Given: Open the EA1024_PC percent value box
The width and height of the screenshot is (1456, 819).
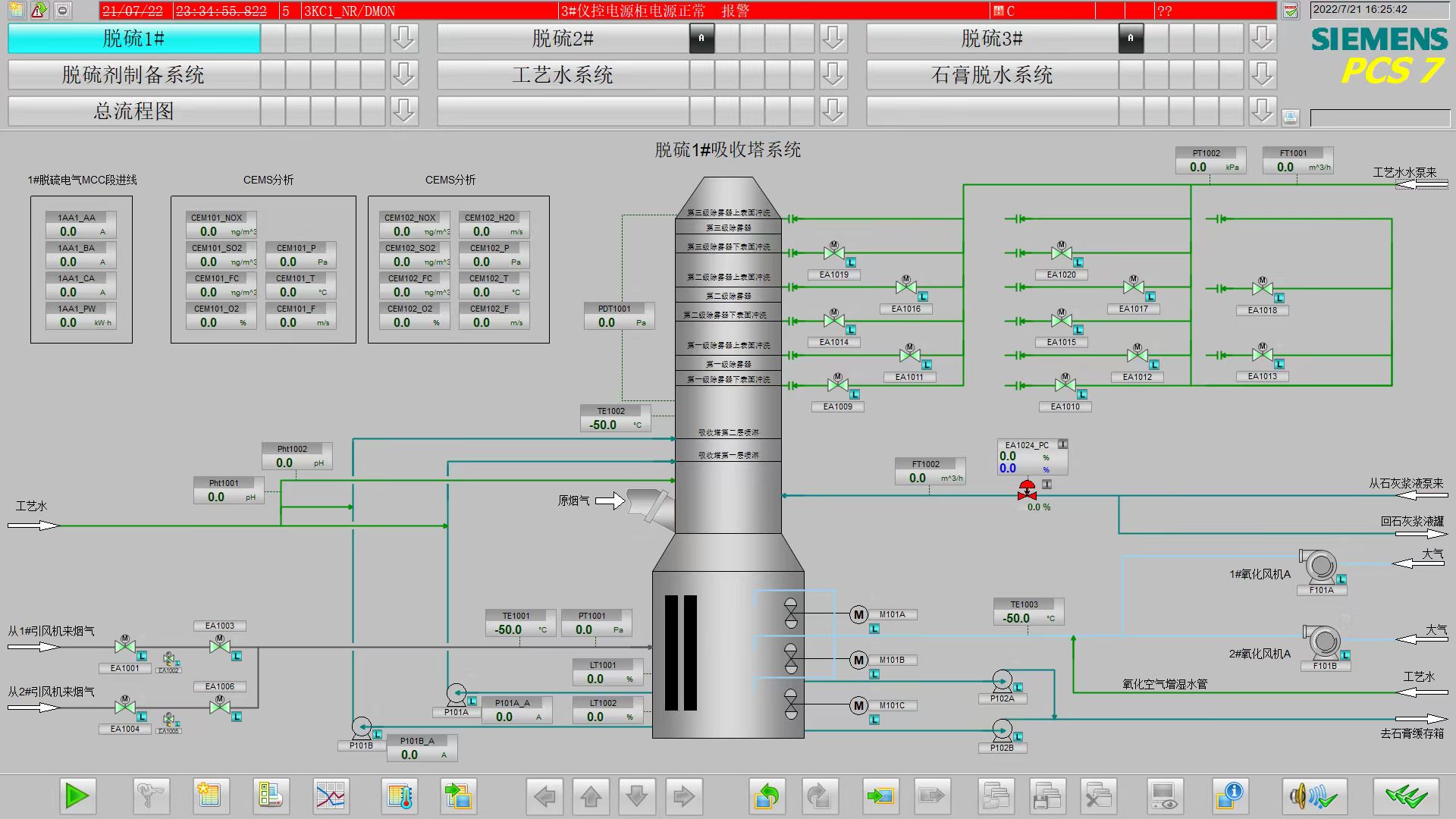Looking at the screenshot, I should pos(1032,457).
